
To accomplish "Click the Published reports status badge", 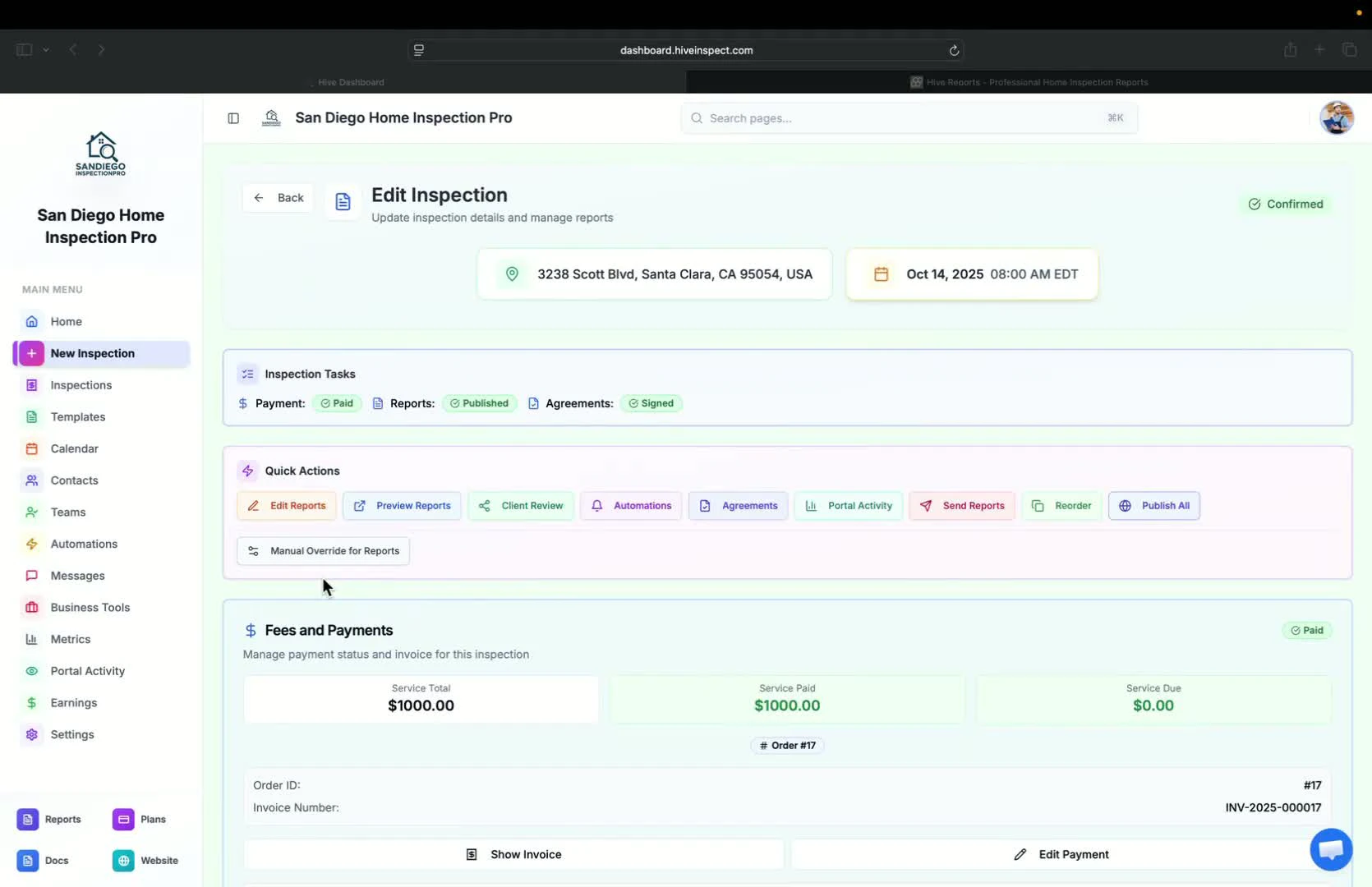I will pos(480,403).
